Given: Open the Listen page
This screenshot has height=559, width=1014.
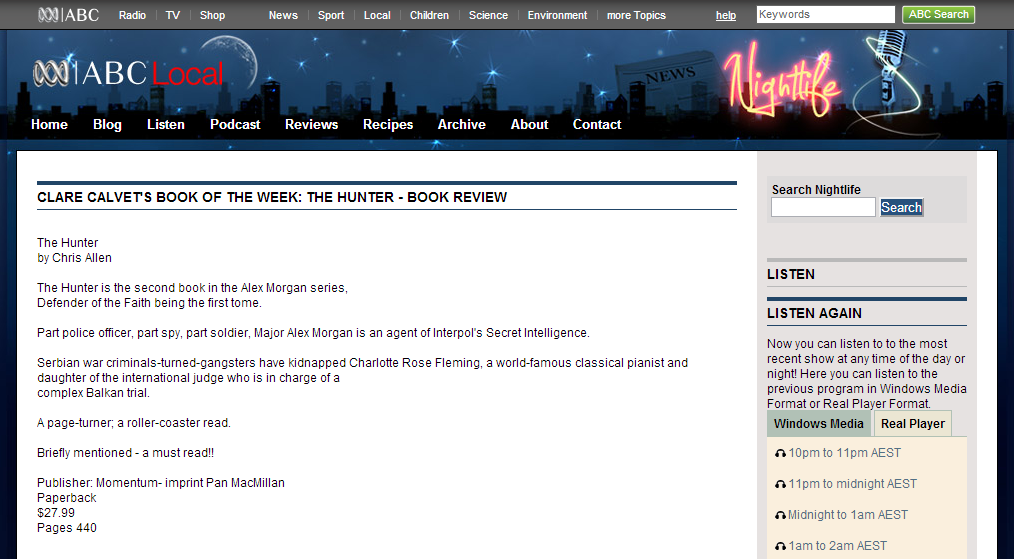Looking at the screenshot, I should coord(166,124).
